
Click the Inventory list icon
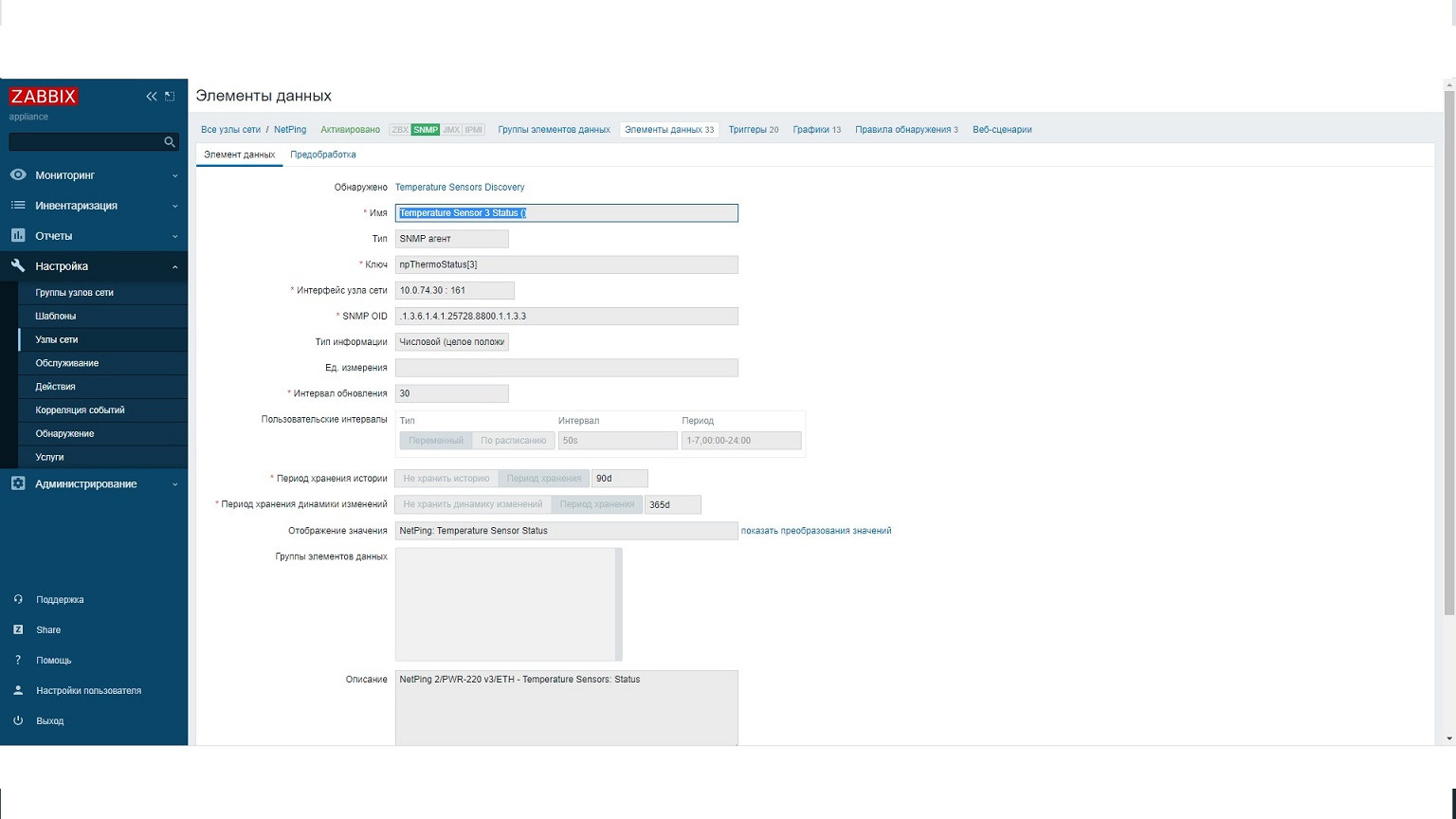point(18,206)
